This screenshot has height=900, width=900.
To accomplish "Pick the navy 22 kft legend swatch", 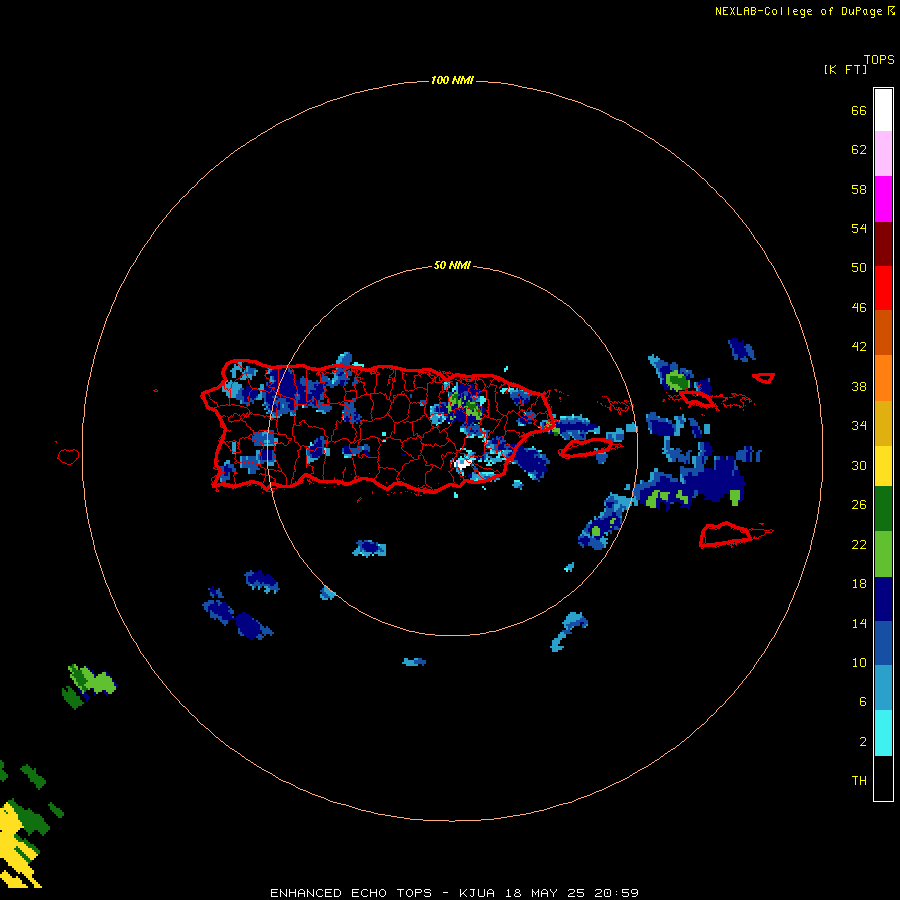I will coord(883,599).
